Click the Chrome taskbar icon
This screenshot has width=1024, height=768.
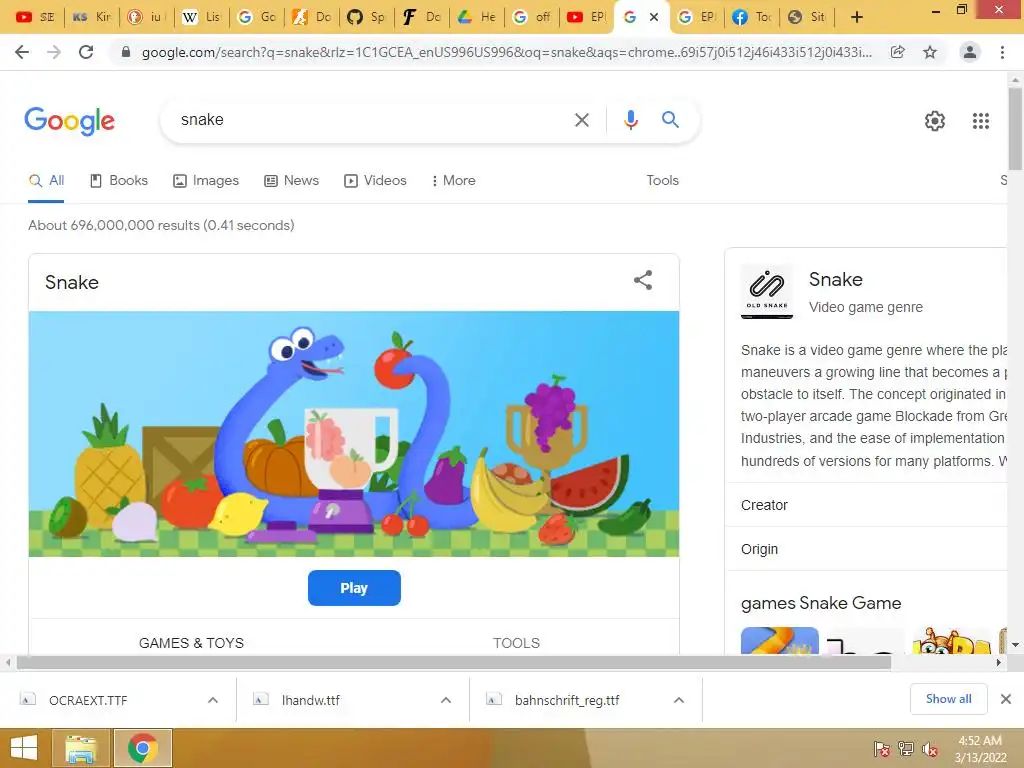143,748
